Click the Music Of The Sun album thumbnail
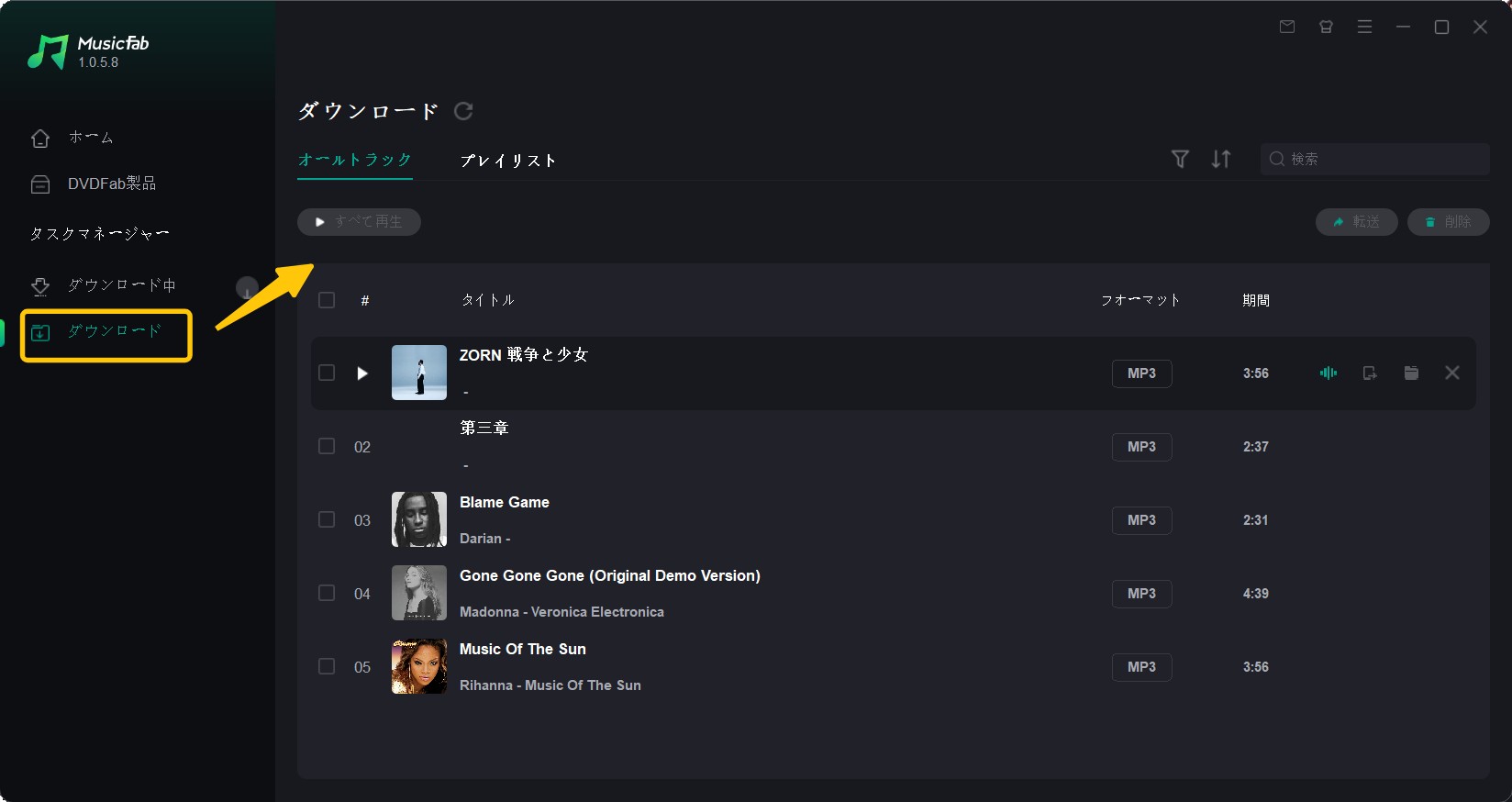 (x=419, y=666)
